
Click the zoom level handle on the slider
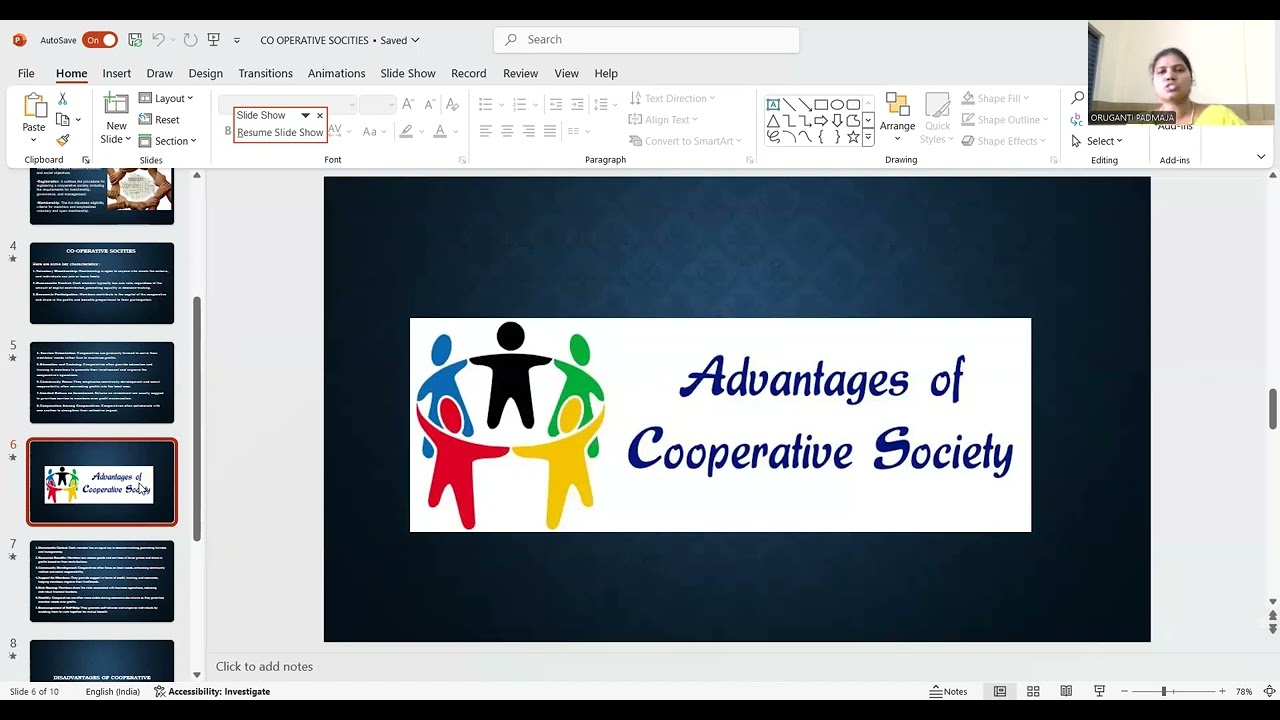point(1163,691)
